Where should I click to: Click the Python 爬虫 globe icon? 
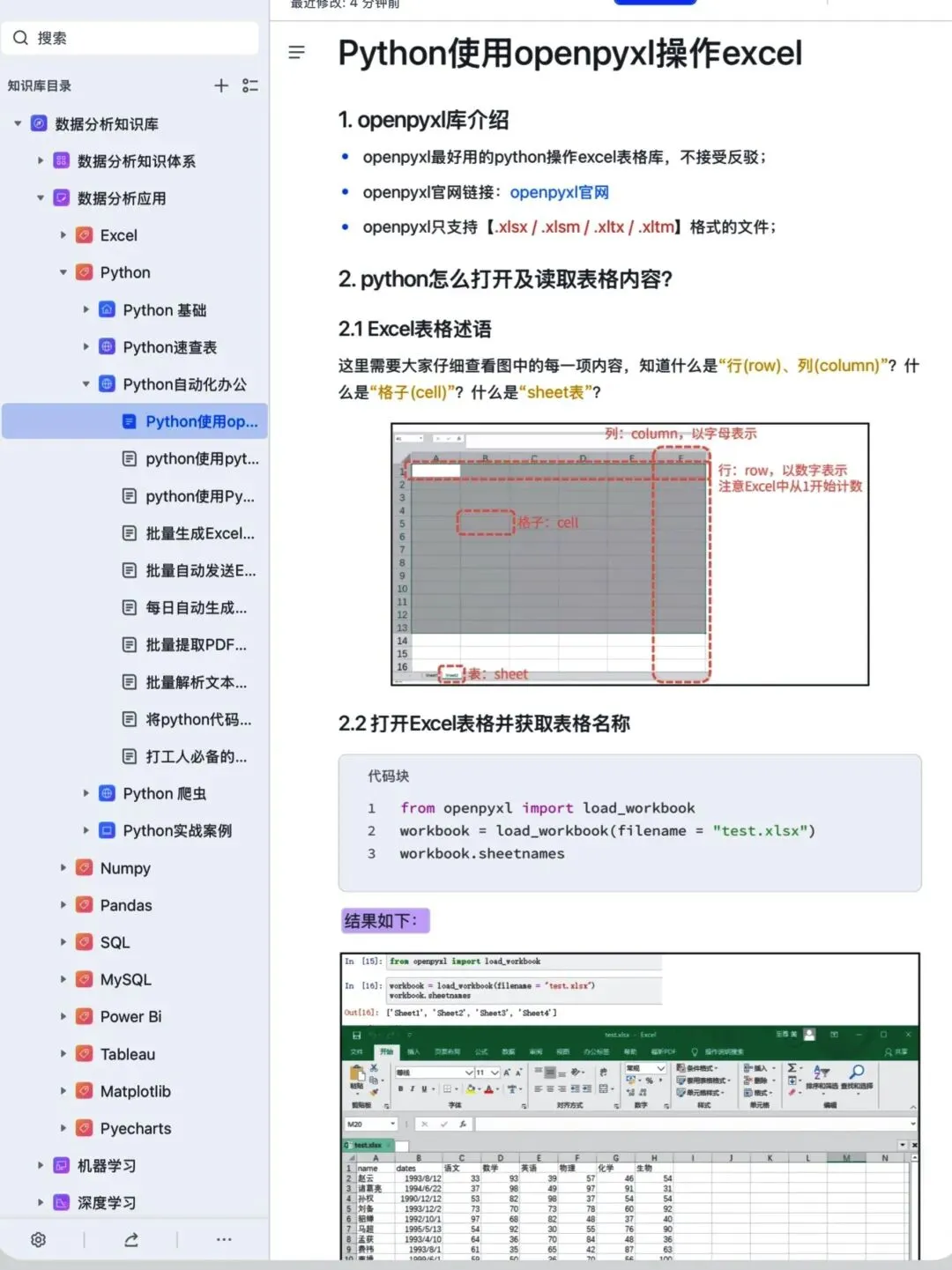tap(107, 793)
